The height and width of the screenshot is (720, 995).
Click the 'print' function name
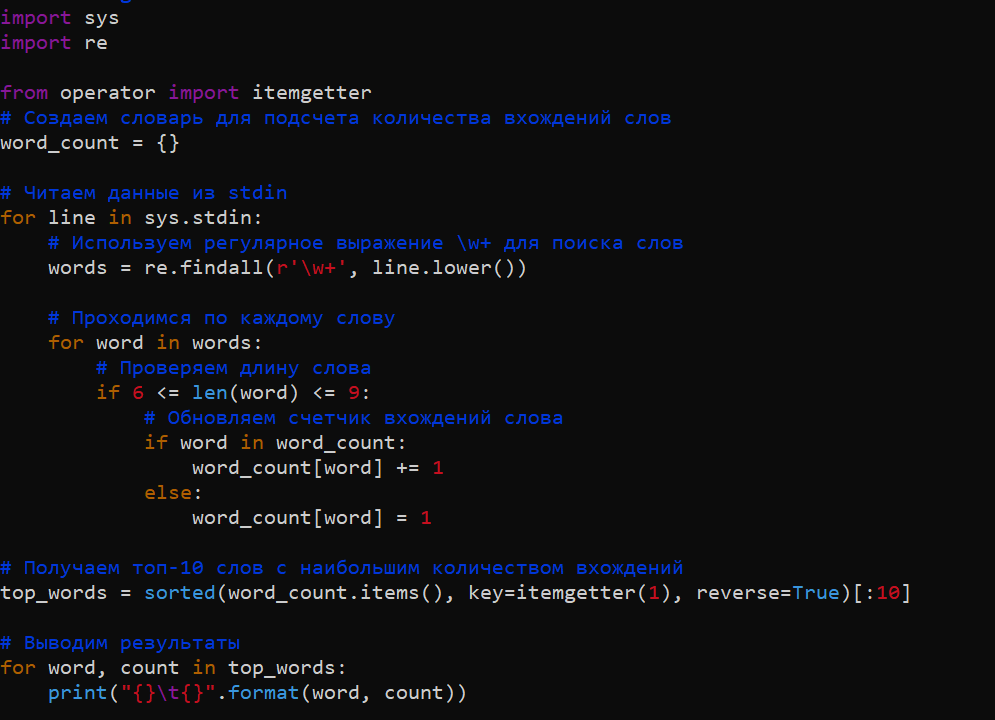[77, 693]
